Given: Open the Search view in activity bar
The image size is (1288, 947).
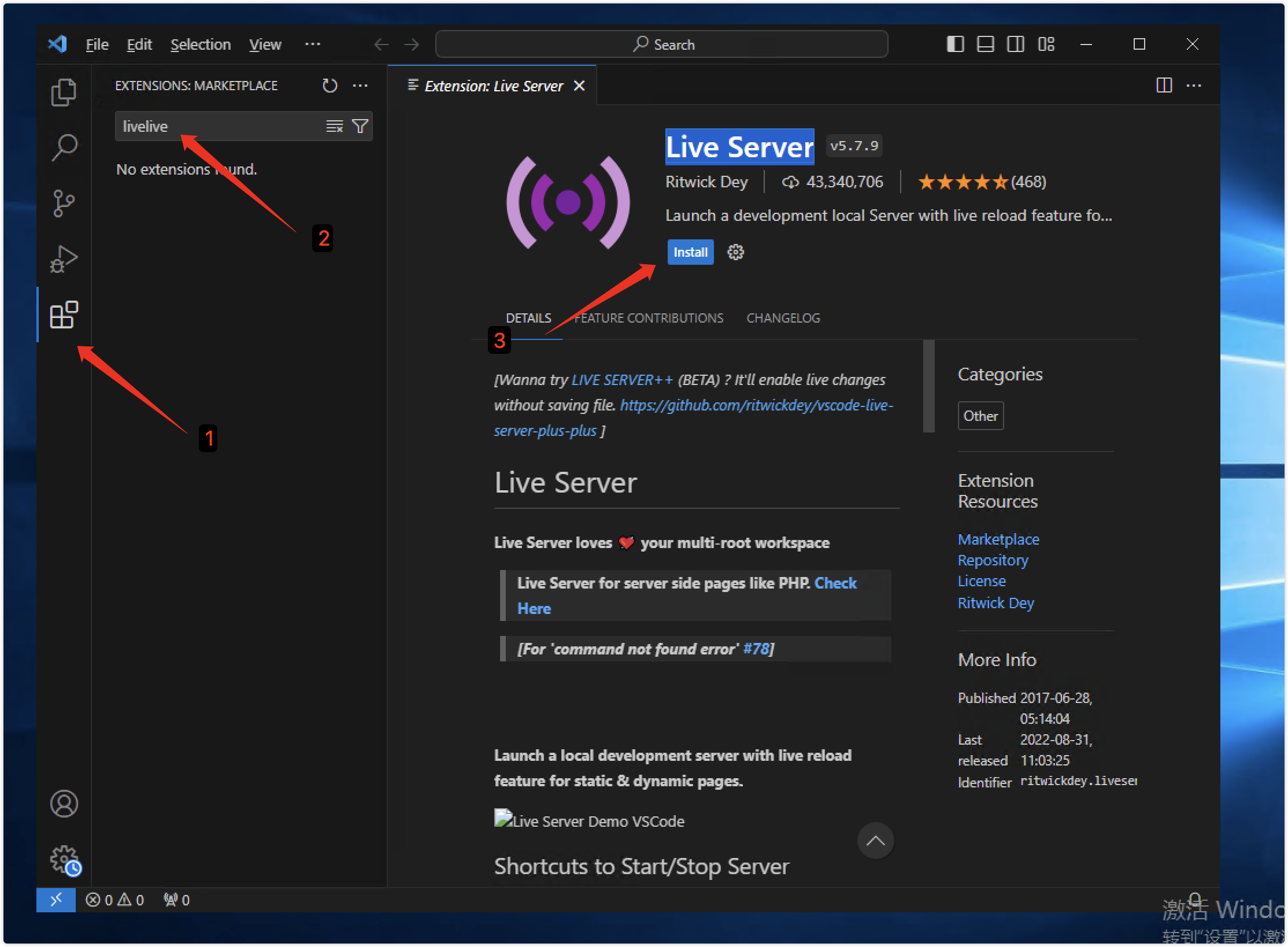Looking at the screenshot, I should [x=64, y=148].
